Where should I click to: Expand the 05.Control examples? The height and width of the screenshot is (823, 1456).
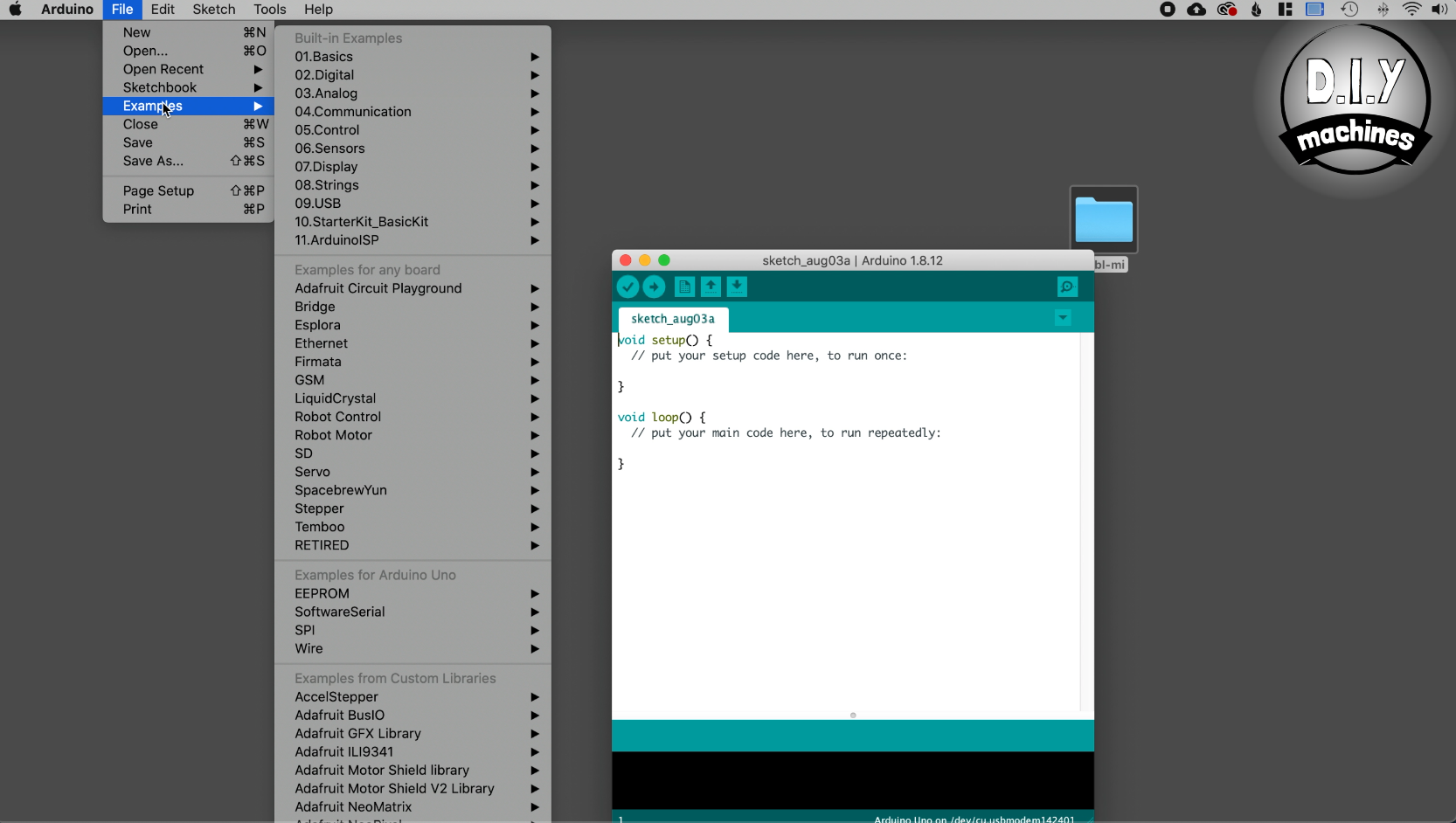tap(413, 130)
